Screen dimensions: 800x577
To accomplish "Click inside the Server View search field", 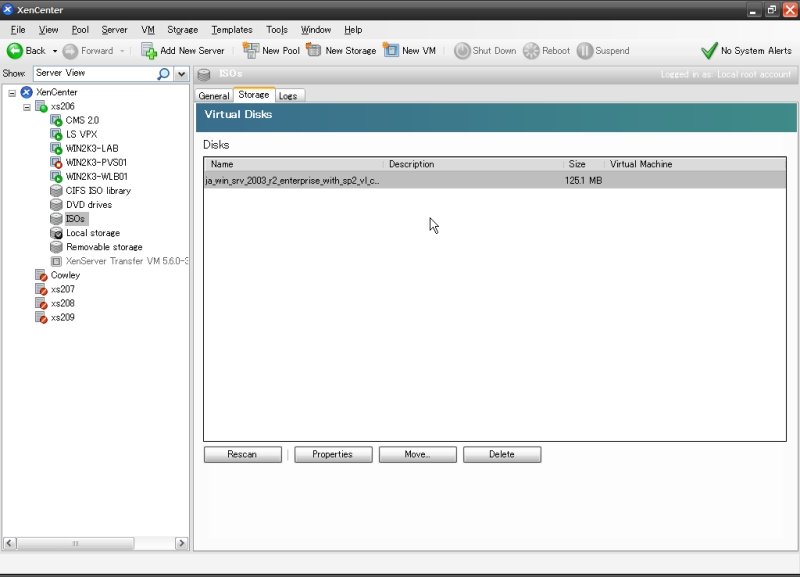I will tap(95, 73).
